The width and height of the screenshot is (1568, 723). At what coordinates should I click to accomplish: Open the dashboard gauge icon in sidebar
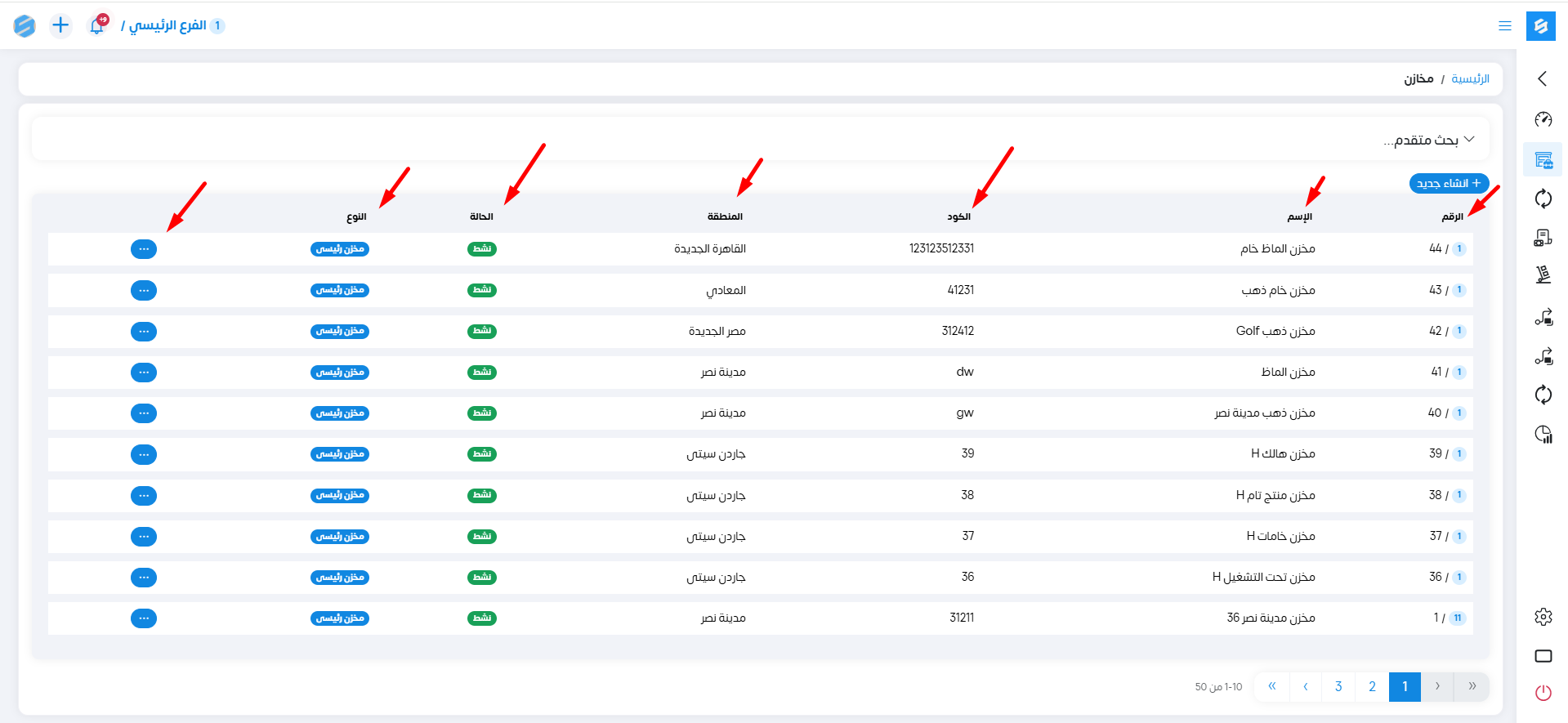pyautogui.click(x=1543, y=119)
